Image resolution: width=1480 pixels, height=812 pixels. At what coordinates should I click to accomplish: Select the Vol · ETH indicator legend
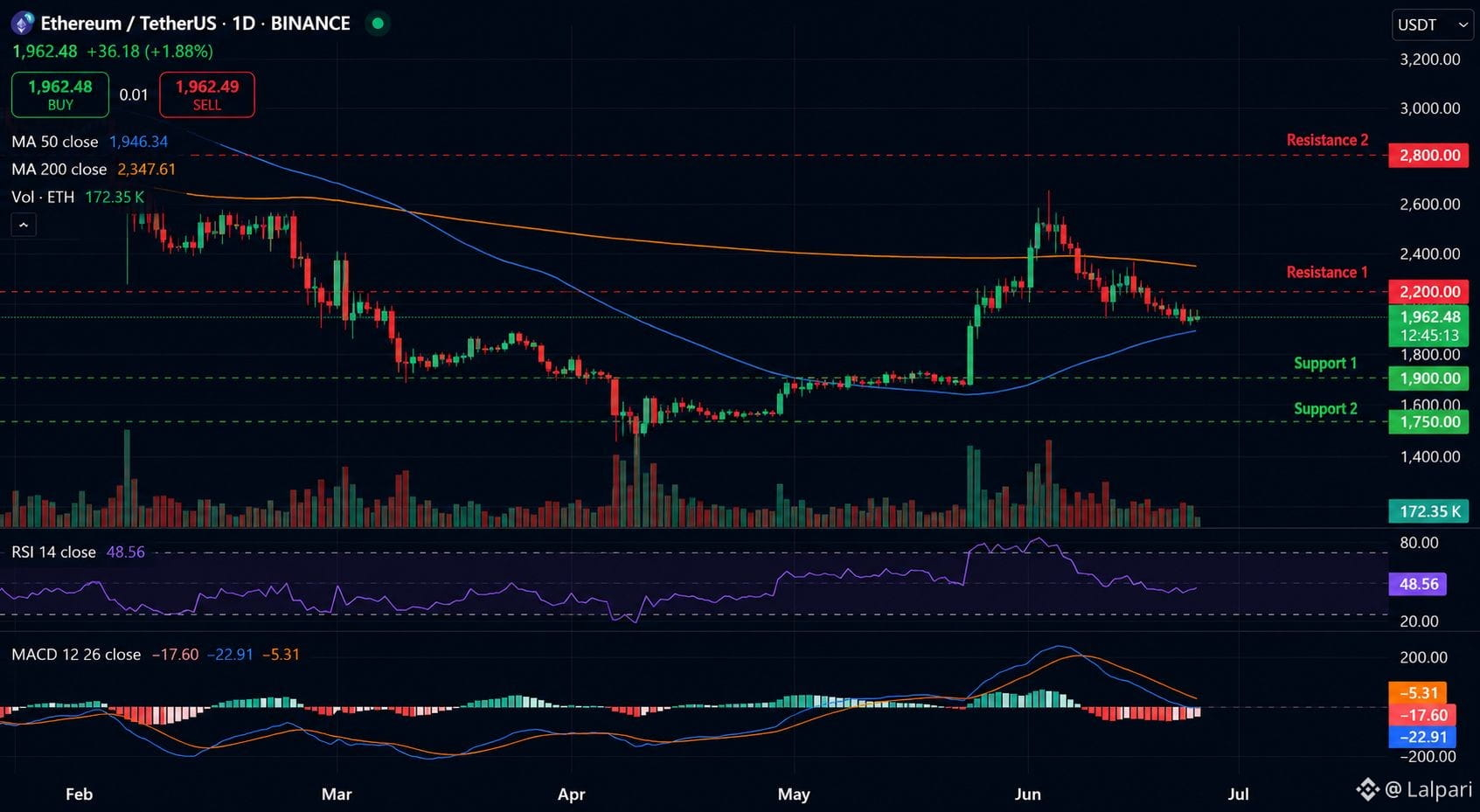click(78, 198)
